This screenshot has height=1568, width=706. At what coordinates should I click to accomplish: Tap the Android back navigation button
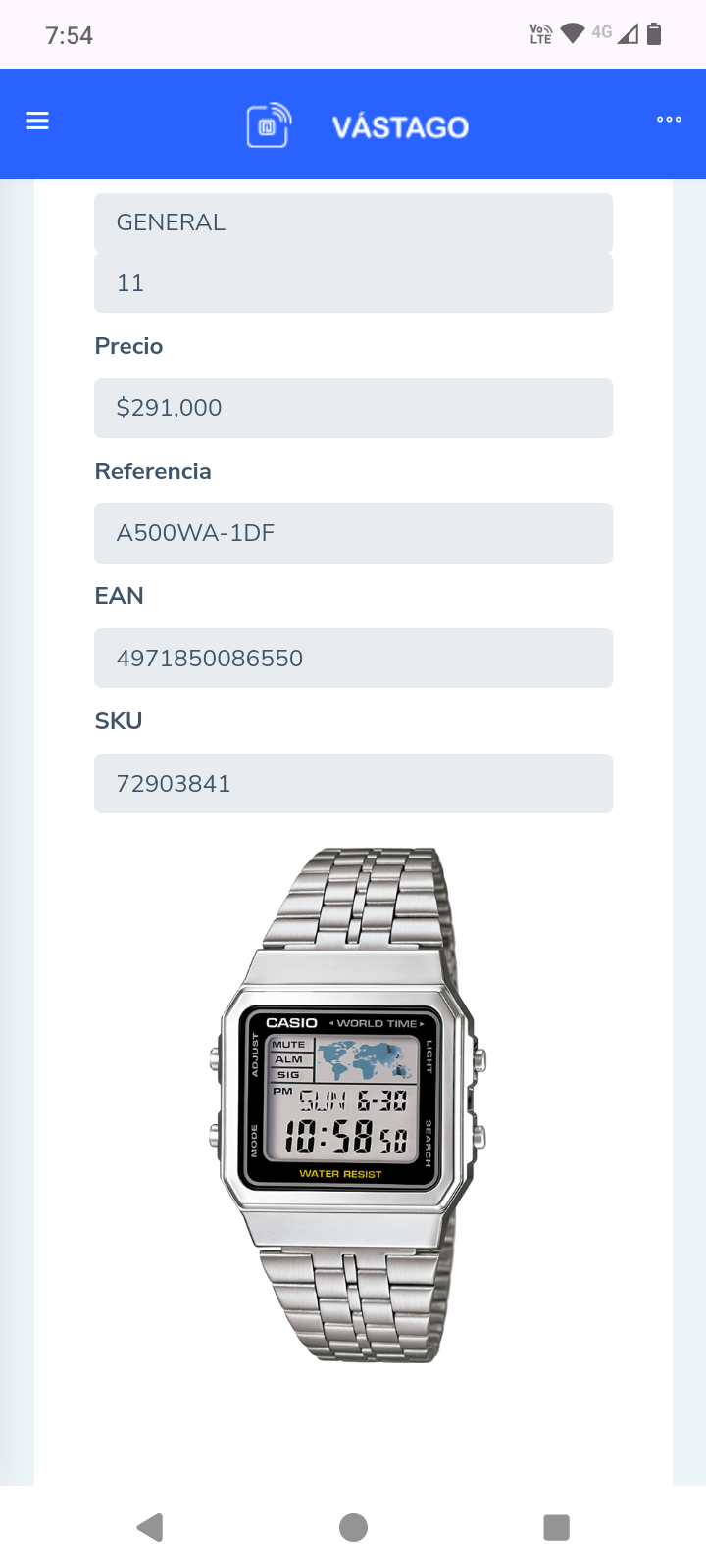pos(150,1527)
